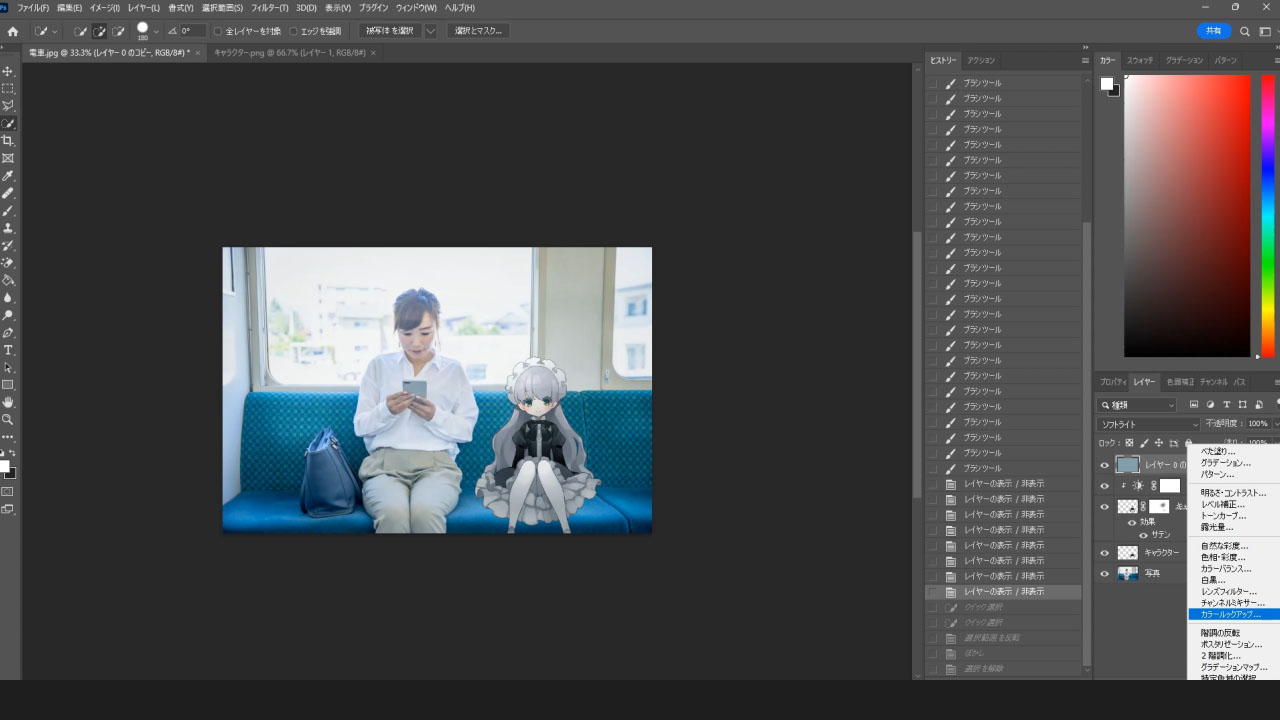Select the Paint Bucket tool
Image resolution: width=1280 pixels, height=720 pixels.
pos(8,280)
